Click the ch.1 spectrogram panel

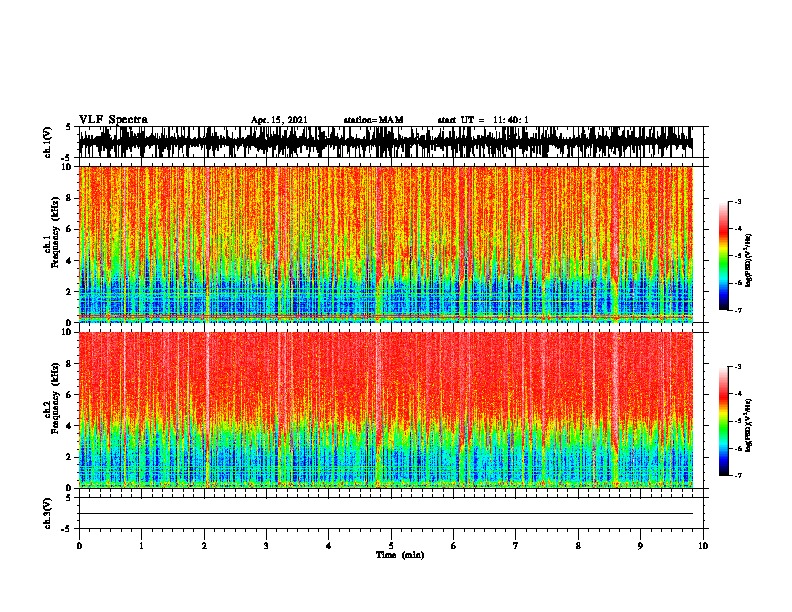pos(386,244)
